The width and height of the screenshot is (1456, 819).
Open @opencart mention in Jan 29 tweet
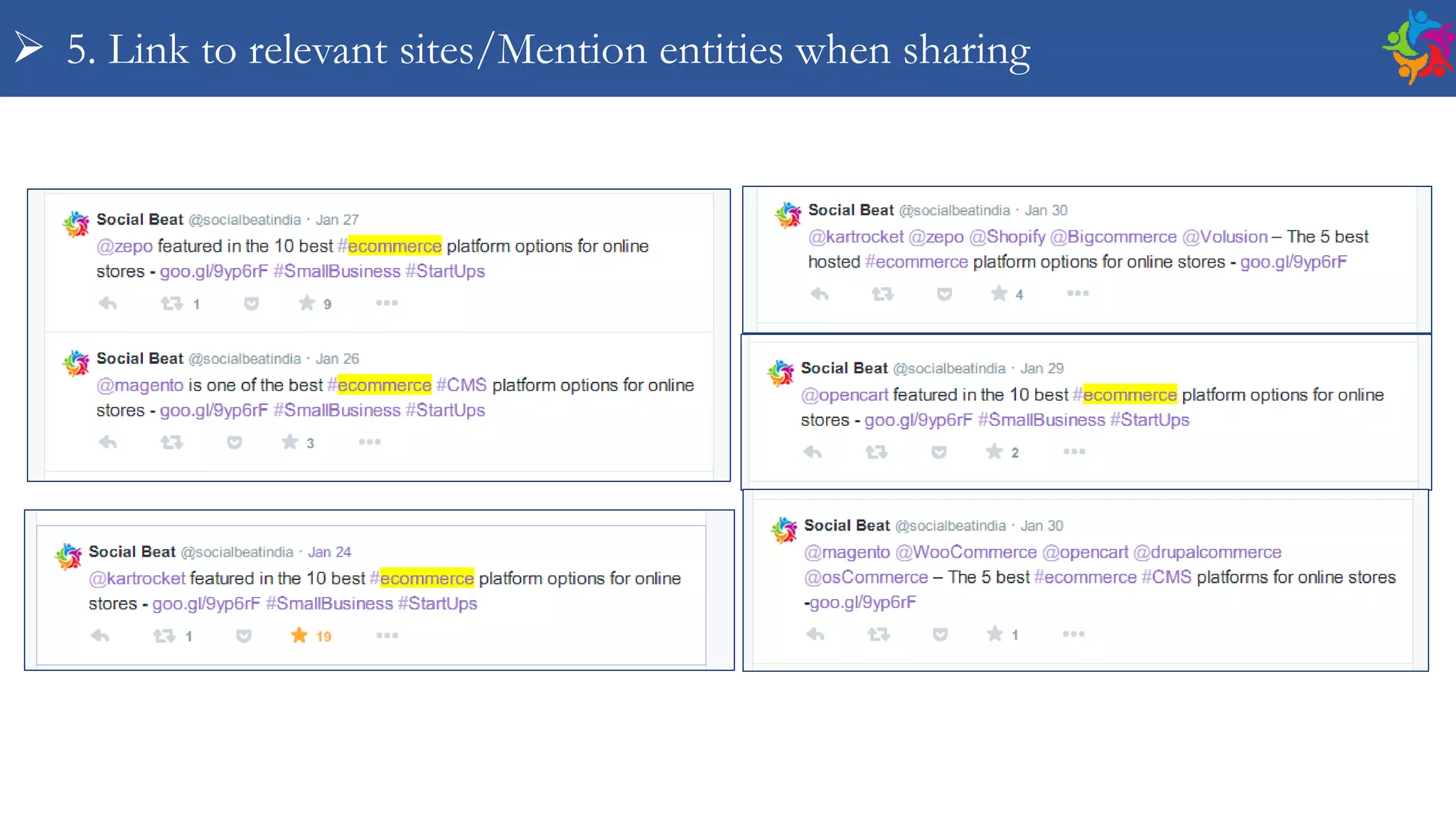(845, 395)
